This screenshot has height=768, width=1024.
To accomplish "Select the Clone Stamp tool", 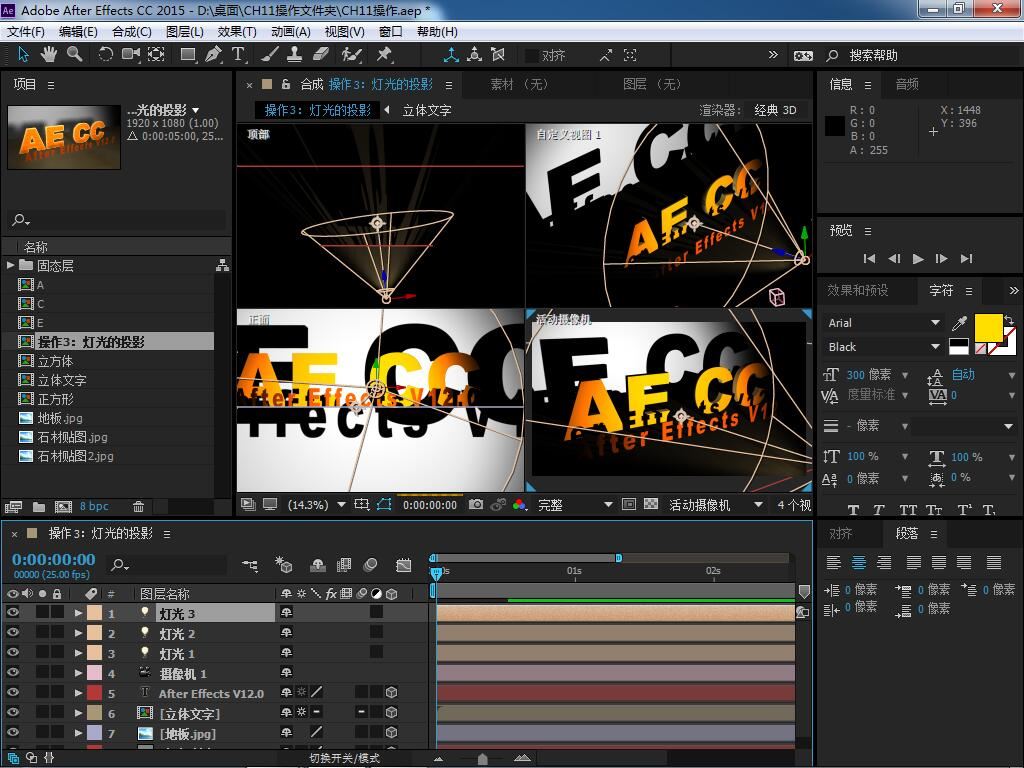I will [295, 55].
